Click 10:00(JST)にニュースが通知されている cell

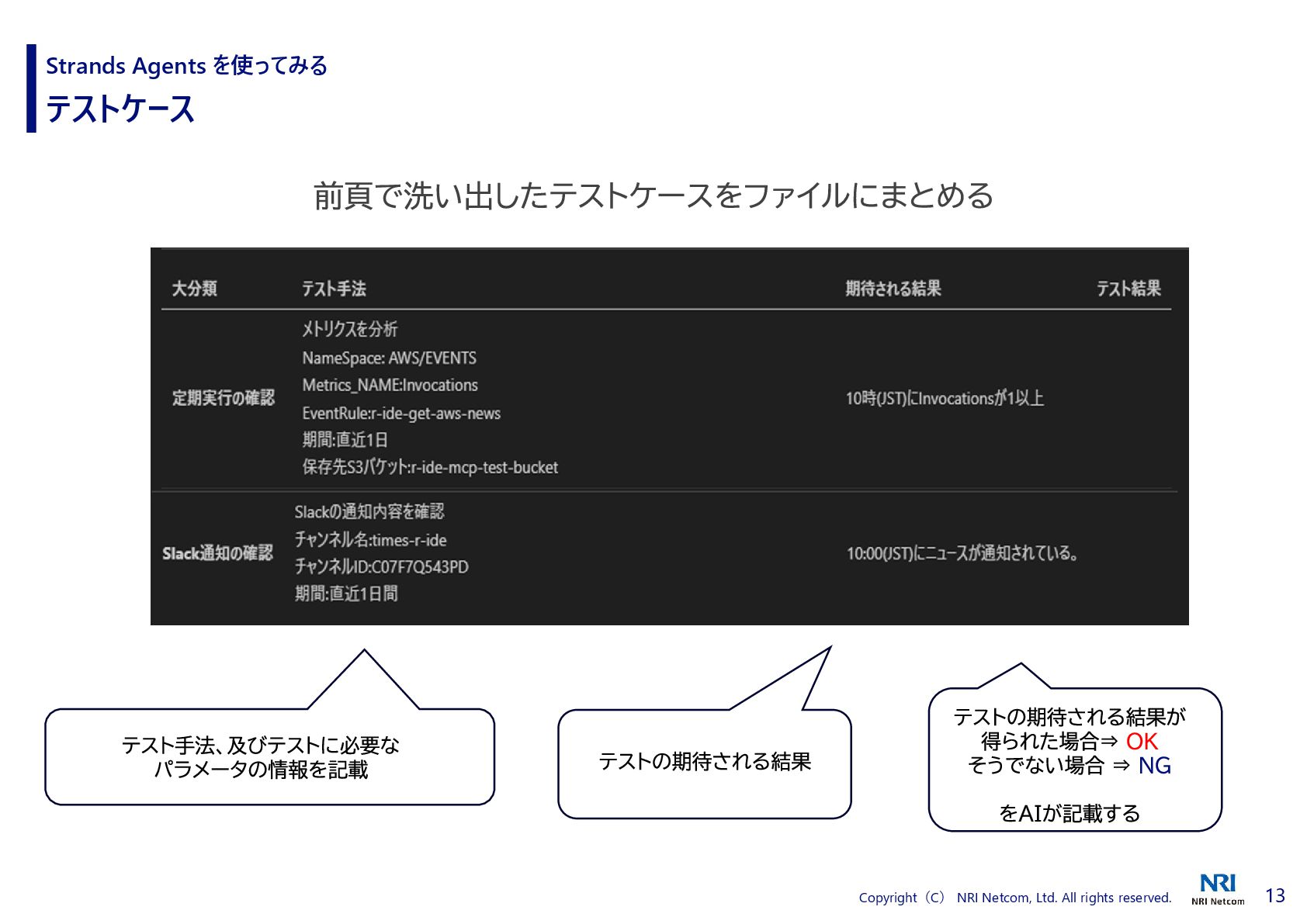tap(962, 553)
